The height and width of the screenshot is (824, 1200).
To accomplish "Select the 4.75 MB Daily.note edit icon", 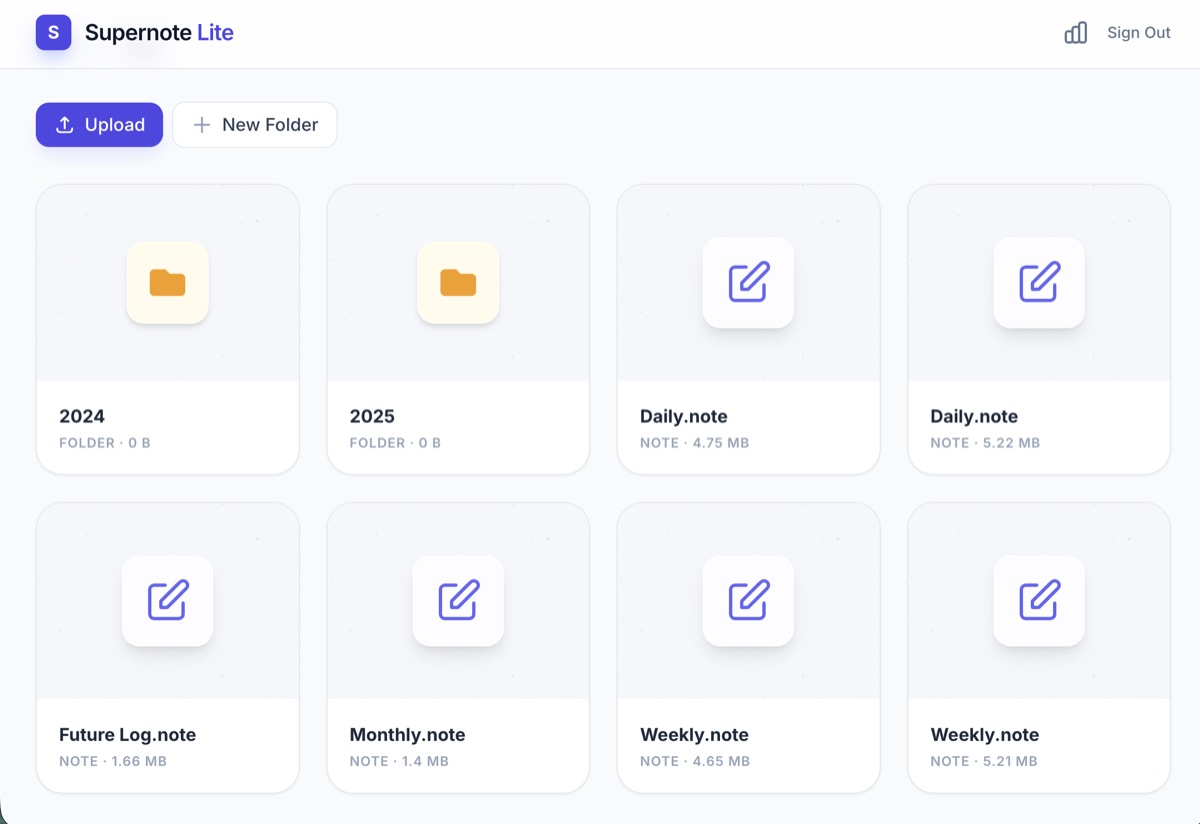I will (748, 282).
